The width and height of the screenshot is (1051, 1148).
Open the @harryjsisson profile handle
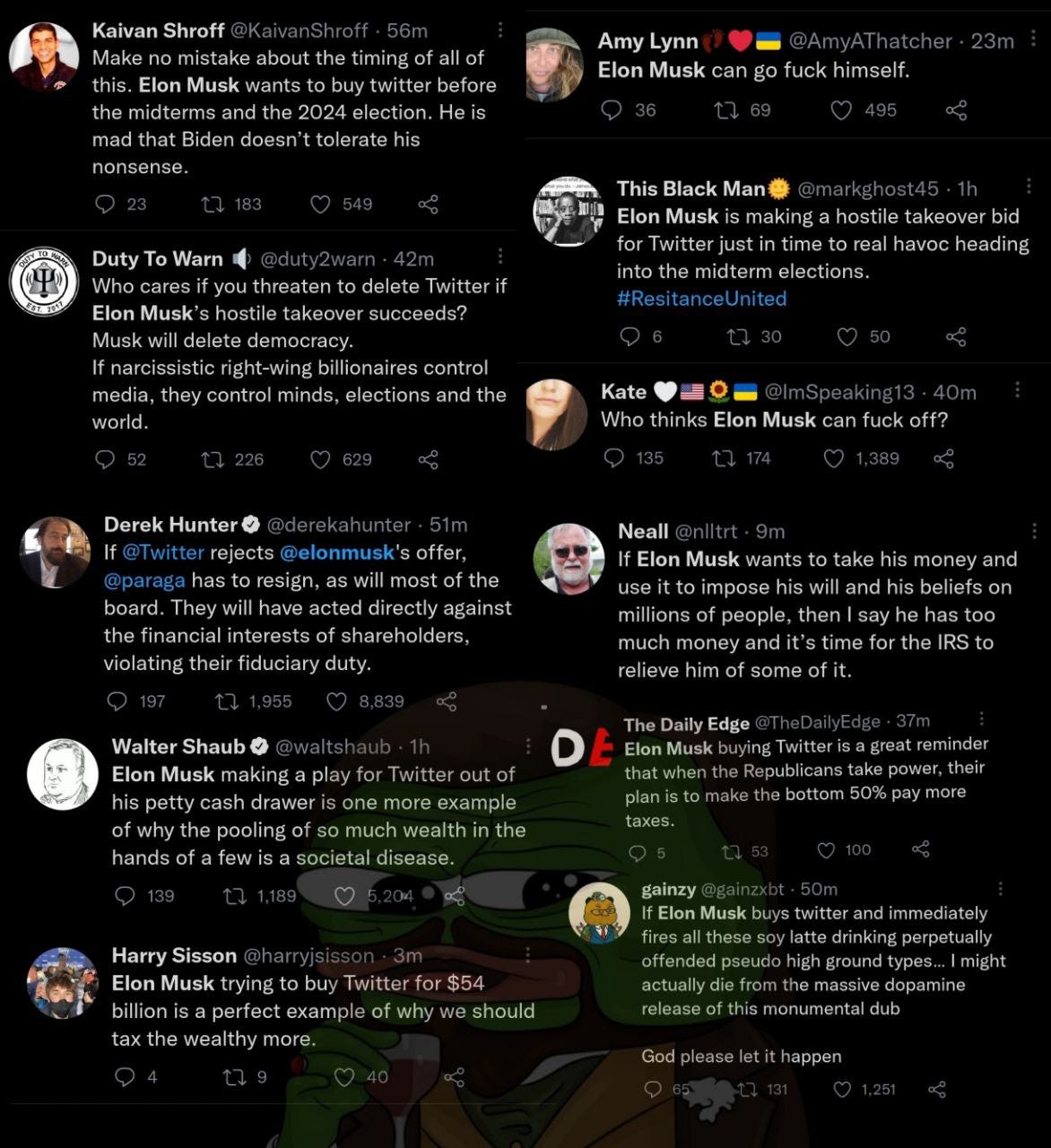pyautogui.click(x=308, y=956)
